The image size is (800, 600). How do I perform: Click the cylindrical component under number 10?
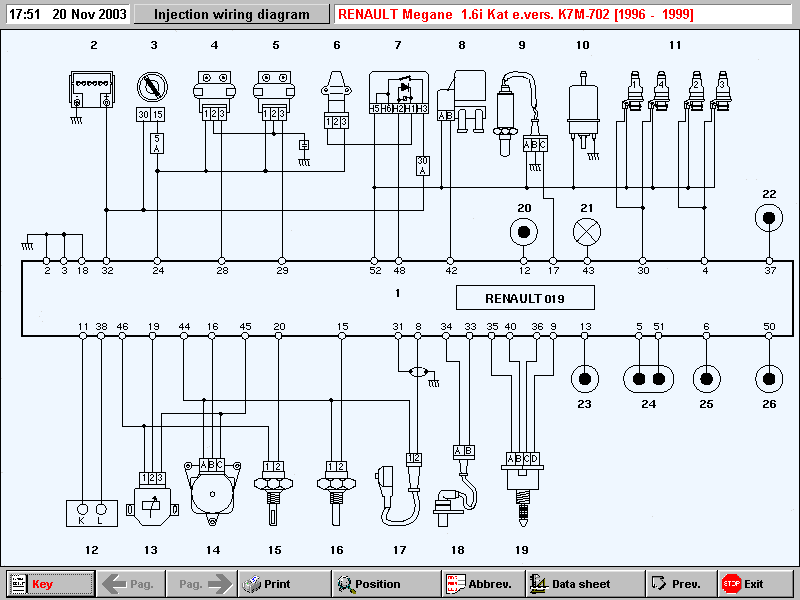[x=583, y=110]
